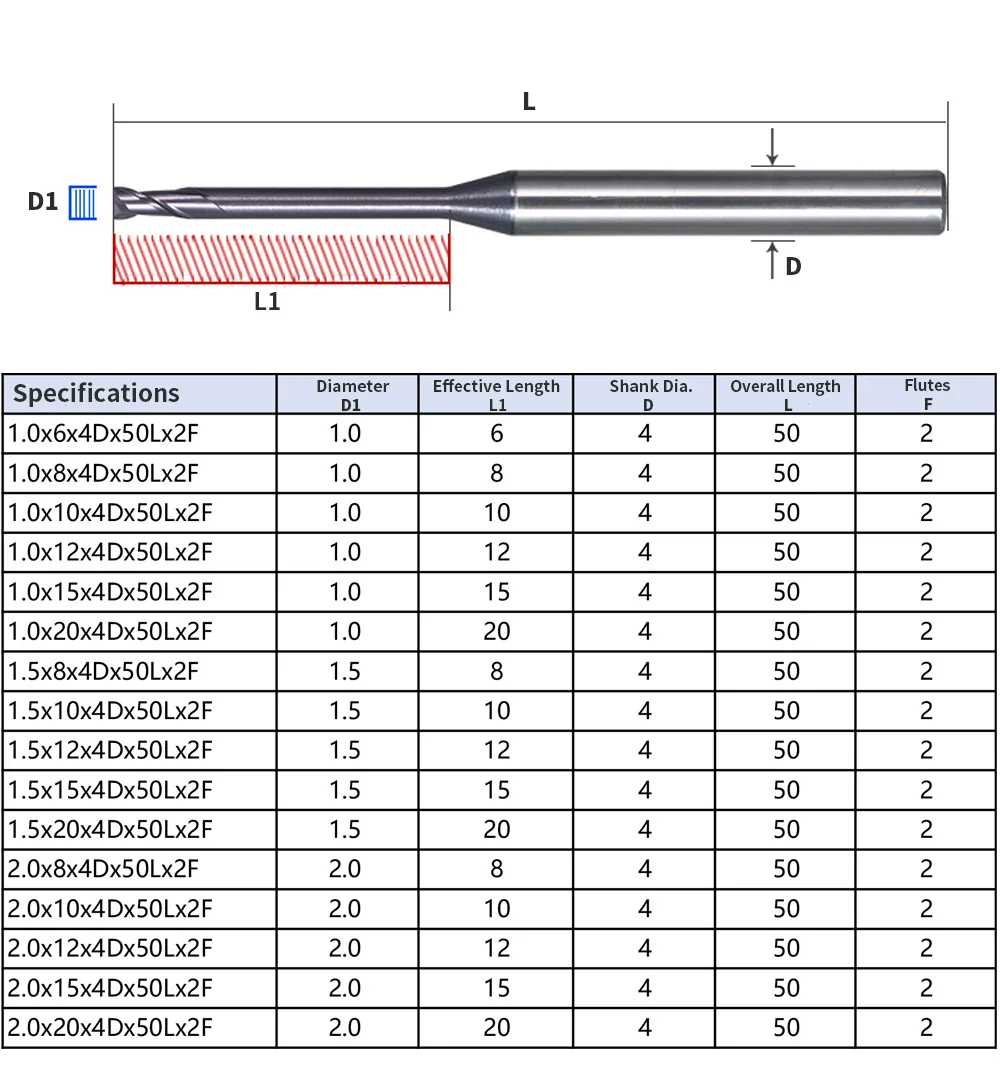Click the 1.5x12x4Dx50Lx2F specification
The height and width of the screenshot is (1090, 1000).
[110, 751]
